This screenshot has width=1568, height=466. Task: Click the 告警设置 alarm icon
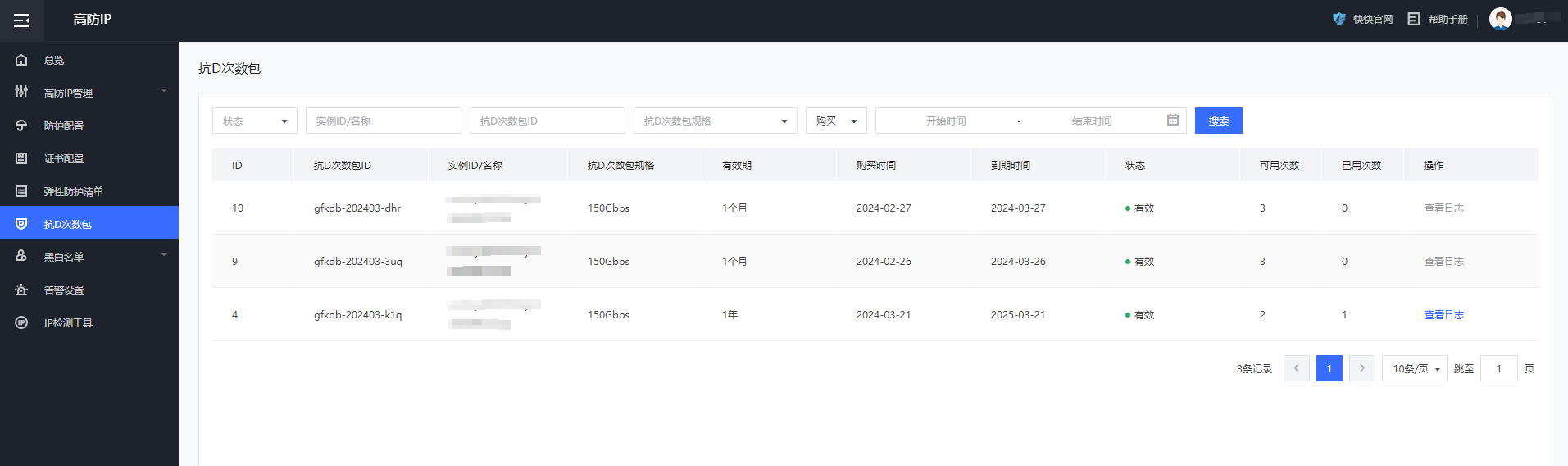(x=21, y=290)
